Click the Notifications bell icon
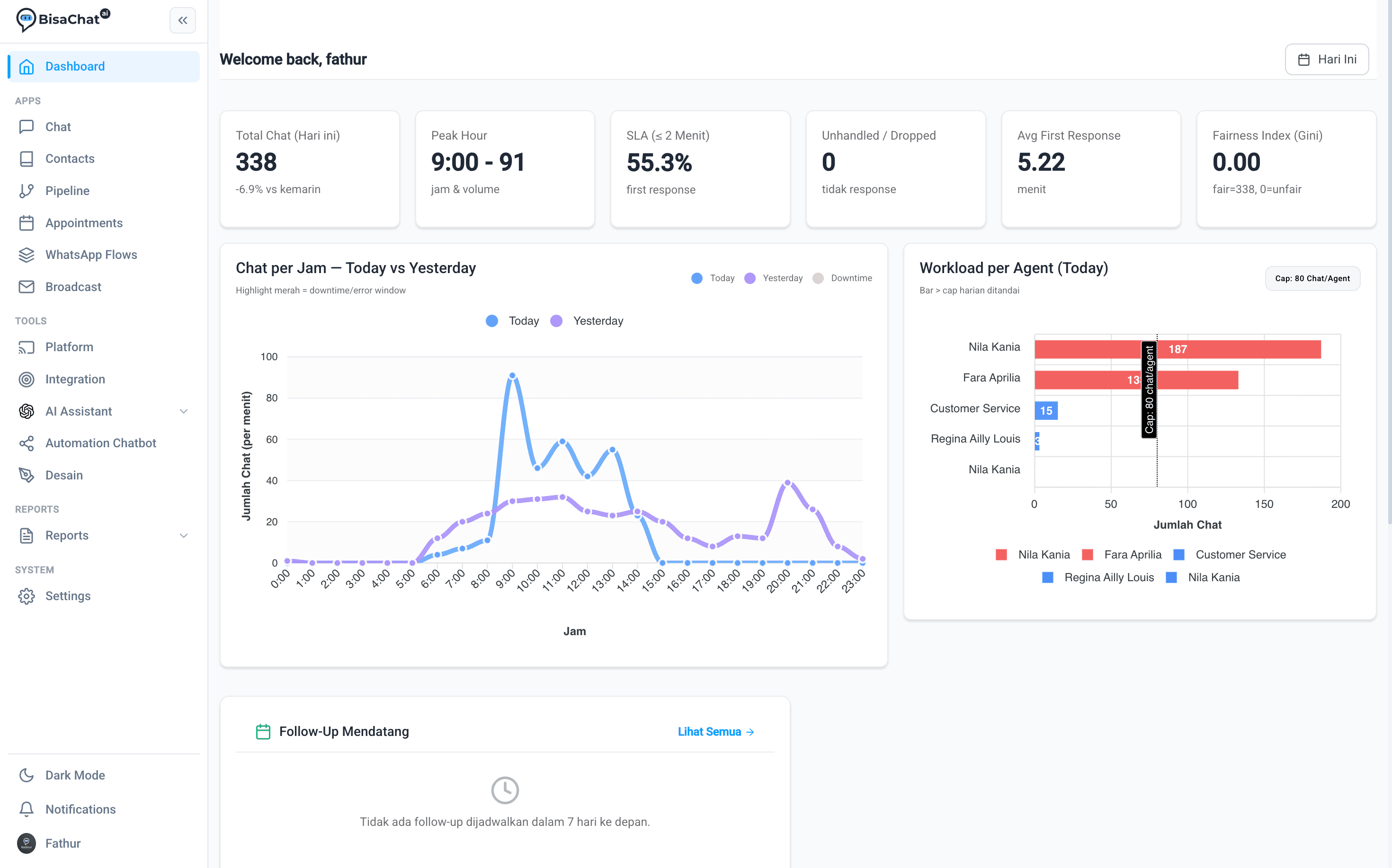Screen dimensions: 1392x868 pos(27,809)
